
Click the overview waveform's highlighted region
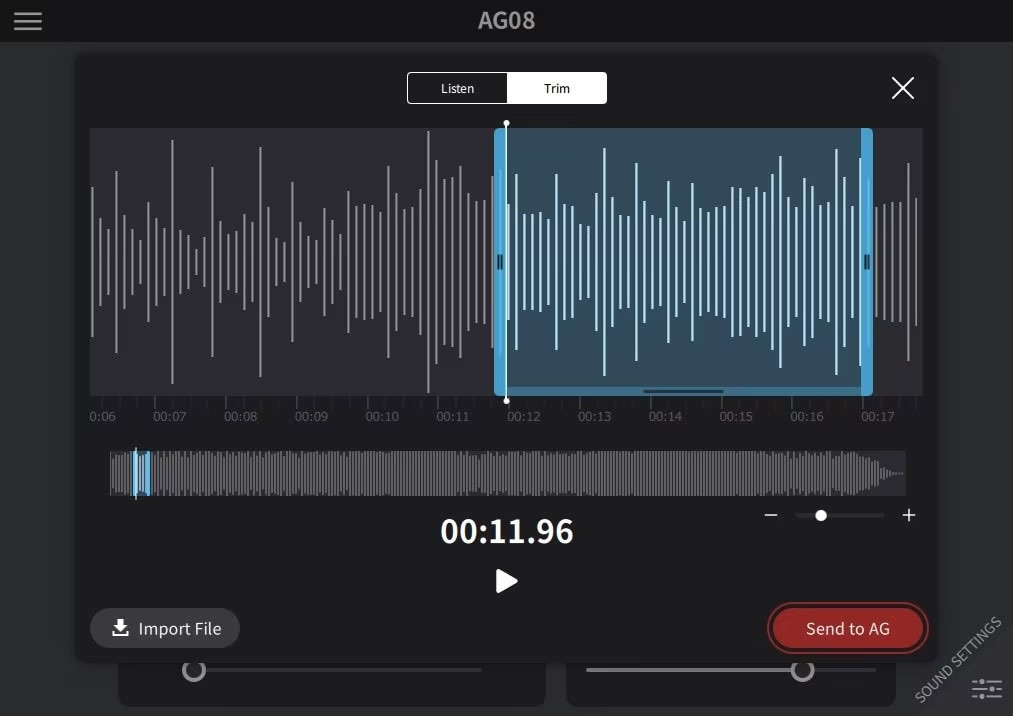tap(142, 473)
